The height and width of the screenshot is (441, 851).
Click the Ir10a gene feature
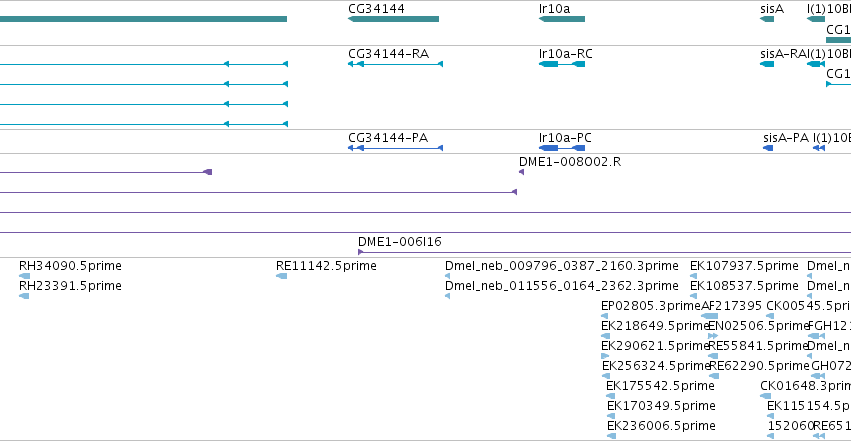pos(562,19)
